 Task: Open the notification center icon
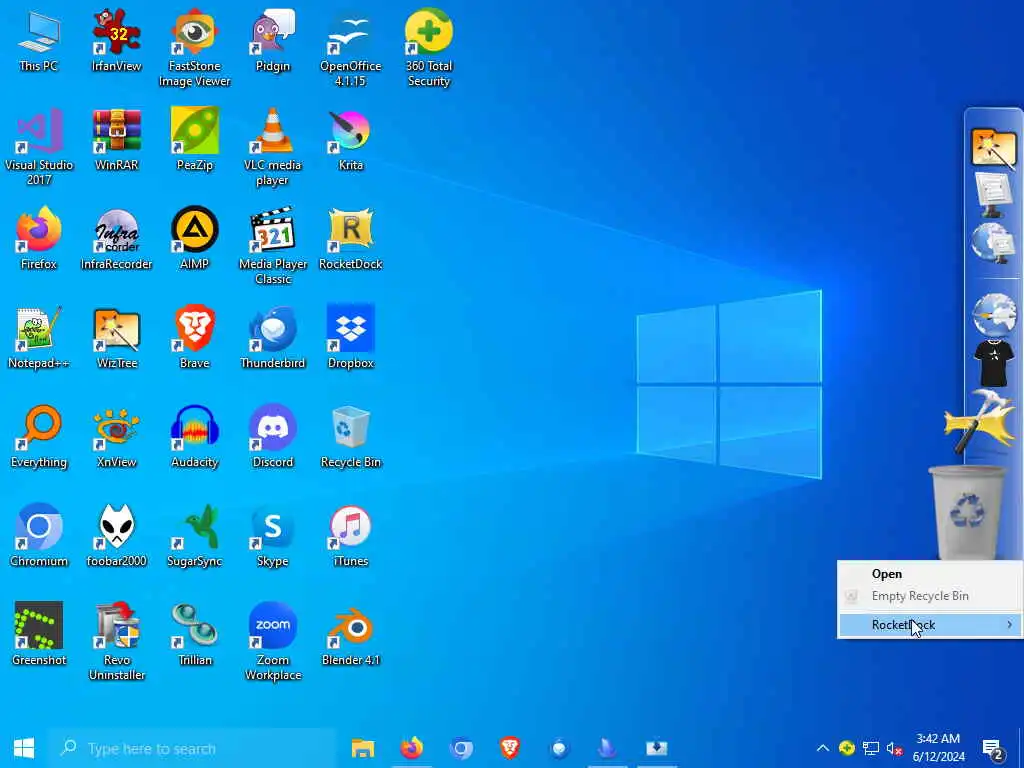pos(993,748)
